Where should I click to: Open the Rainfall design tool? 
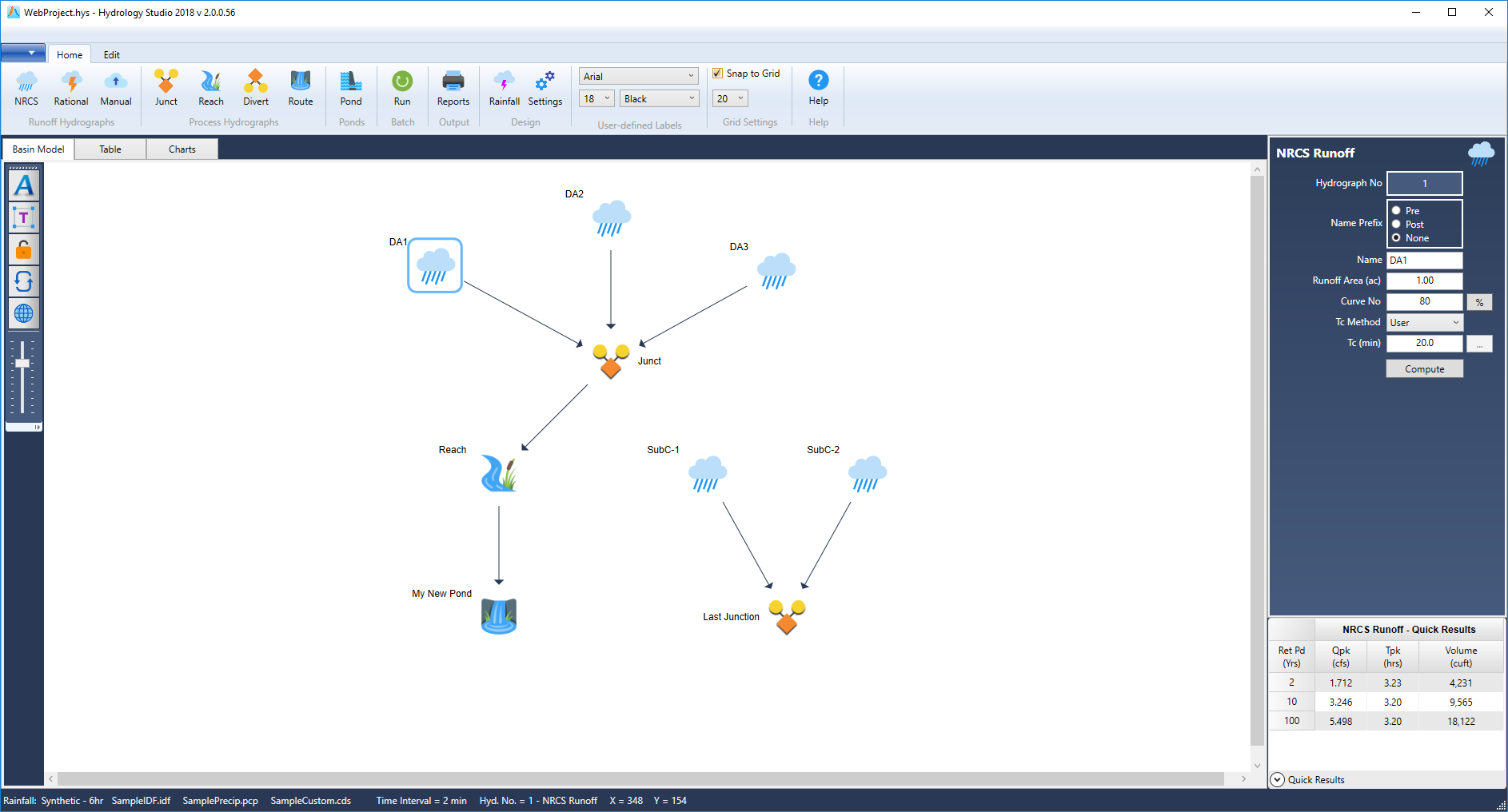tap(504, 90)
